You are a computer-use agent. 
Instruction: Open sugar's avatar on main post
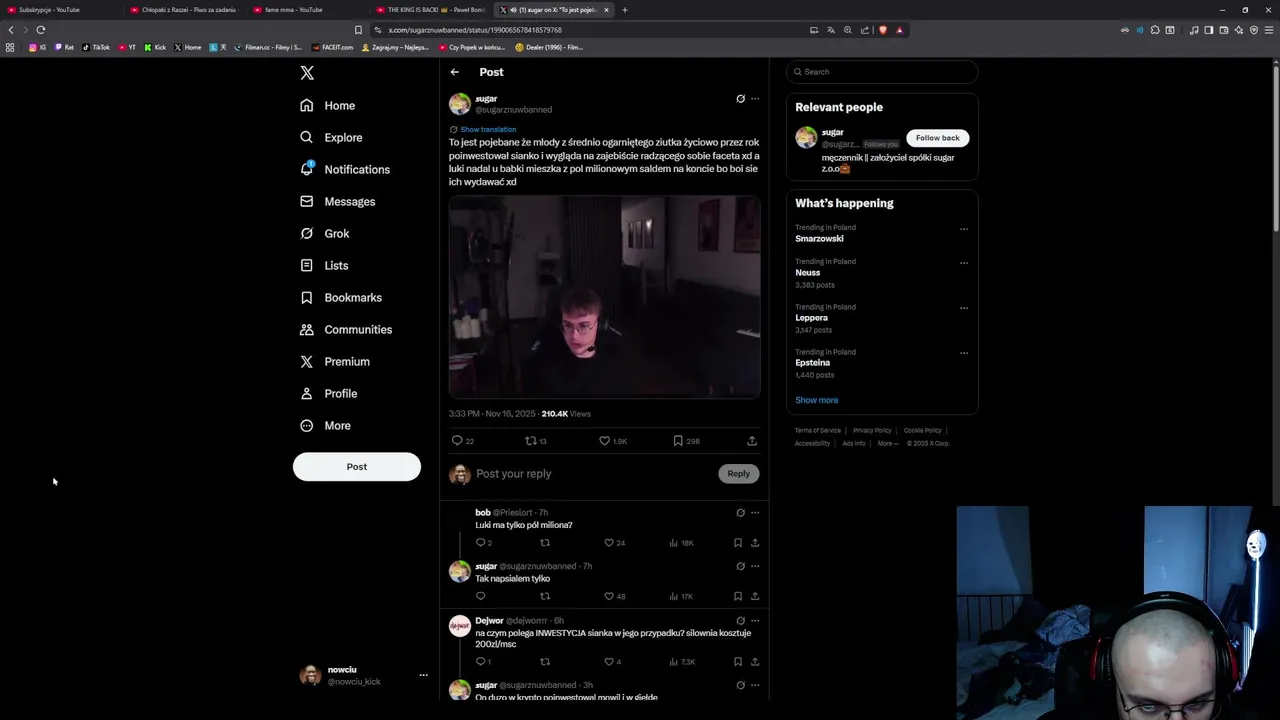pos(460,104)
